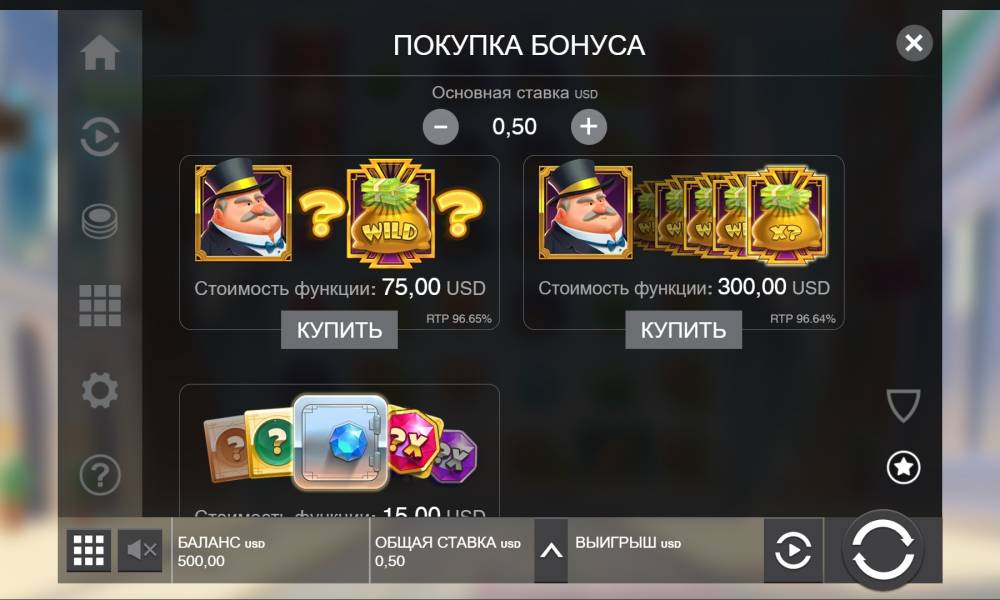Open the help question mark icon
This screenshot has height=600, width=1000.
pyautogui.click(x=99, y=475)
